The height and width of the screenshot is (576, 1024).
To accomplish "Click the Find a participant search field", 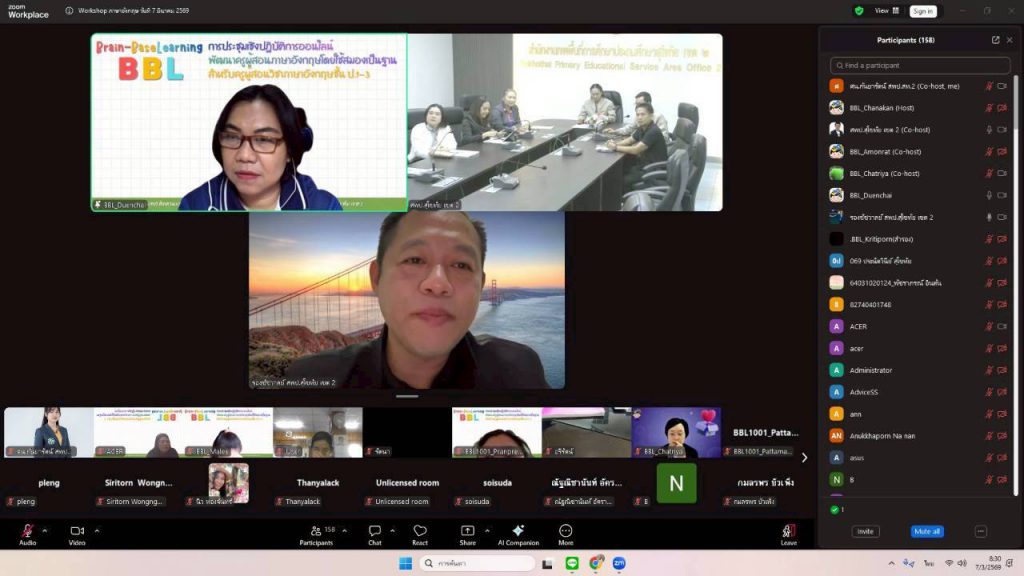I will pos(920,65).
